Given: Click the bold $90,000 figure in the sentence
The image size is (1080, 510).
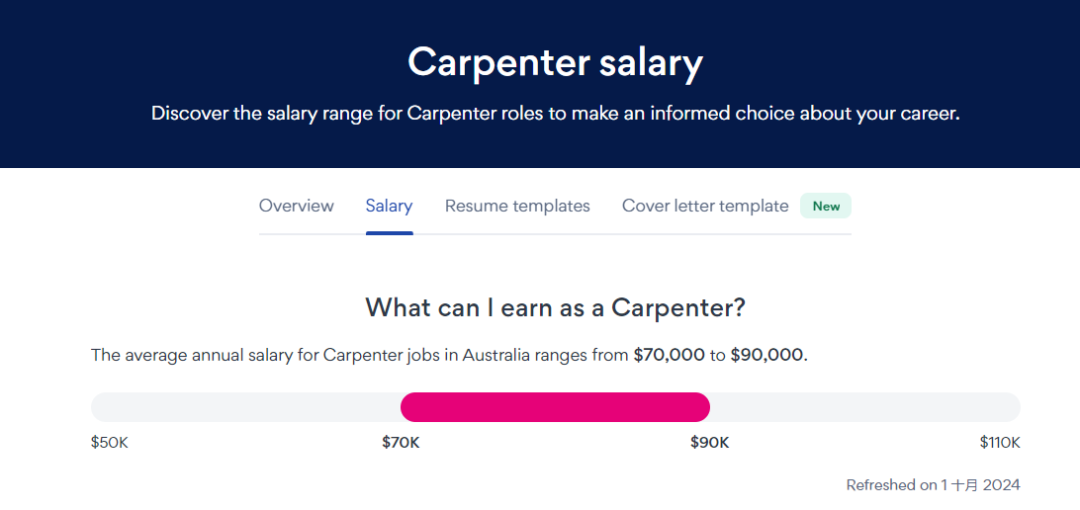Looking at the screenshot, I should (767, 356).
